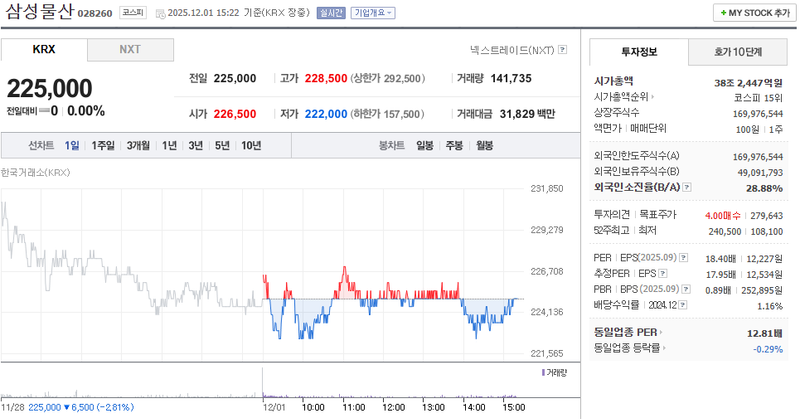The width and height of the screenshot is (800, 419).
Task: Click the volume bar chart area
Action: pyautogui.click(x=262, y=383)
